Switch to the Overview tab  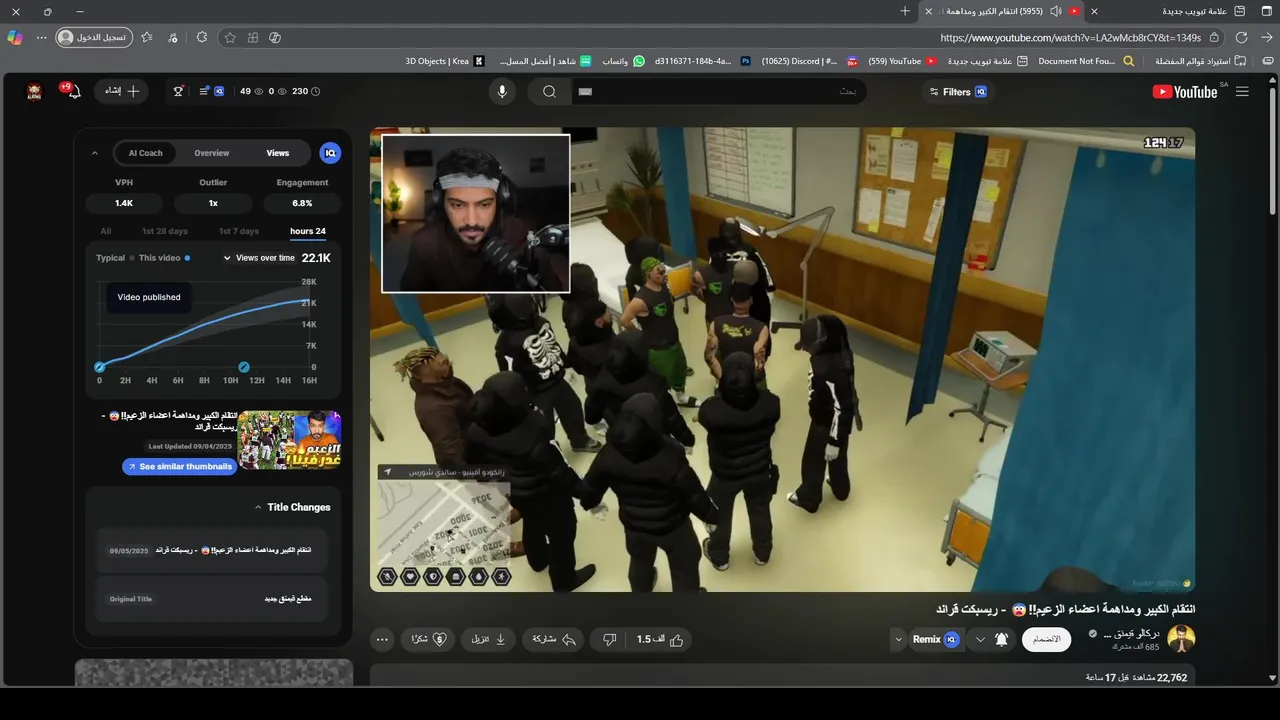point(211,153)
